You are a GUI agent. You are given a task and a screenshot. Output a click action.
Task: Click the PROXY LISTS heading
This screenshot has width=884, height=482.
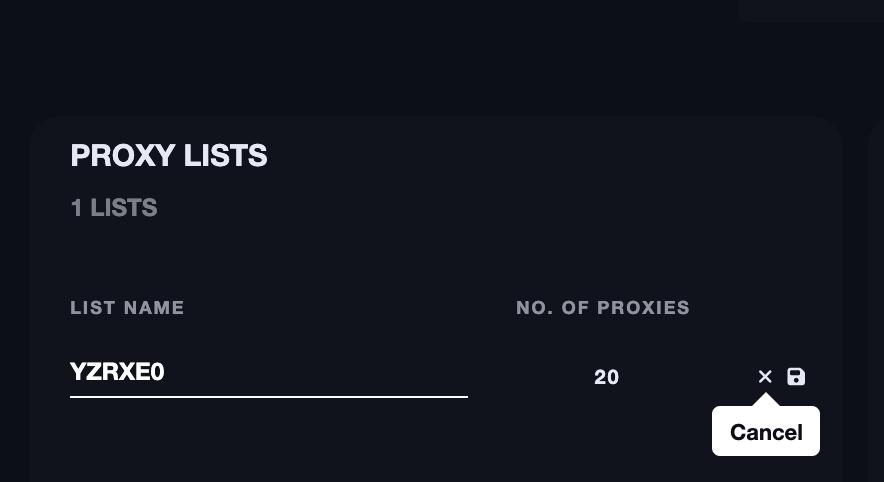click(x=169, y=156)
